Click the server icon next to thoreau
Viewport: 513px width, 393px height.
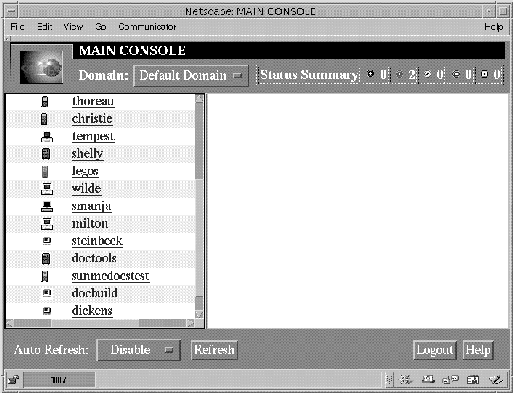pos(45,101)
